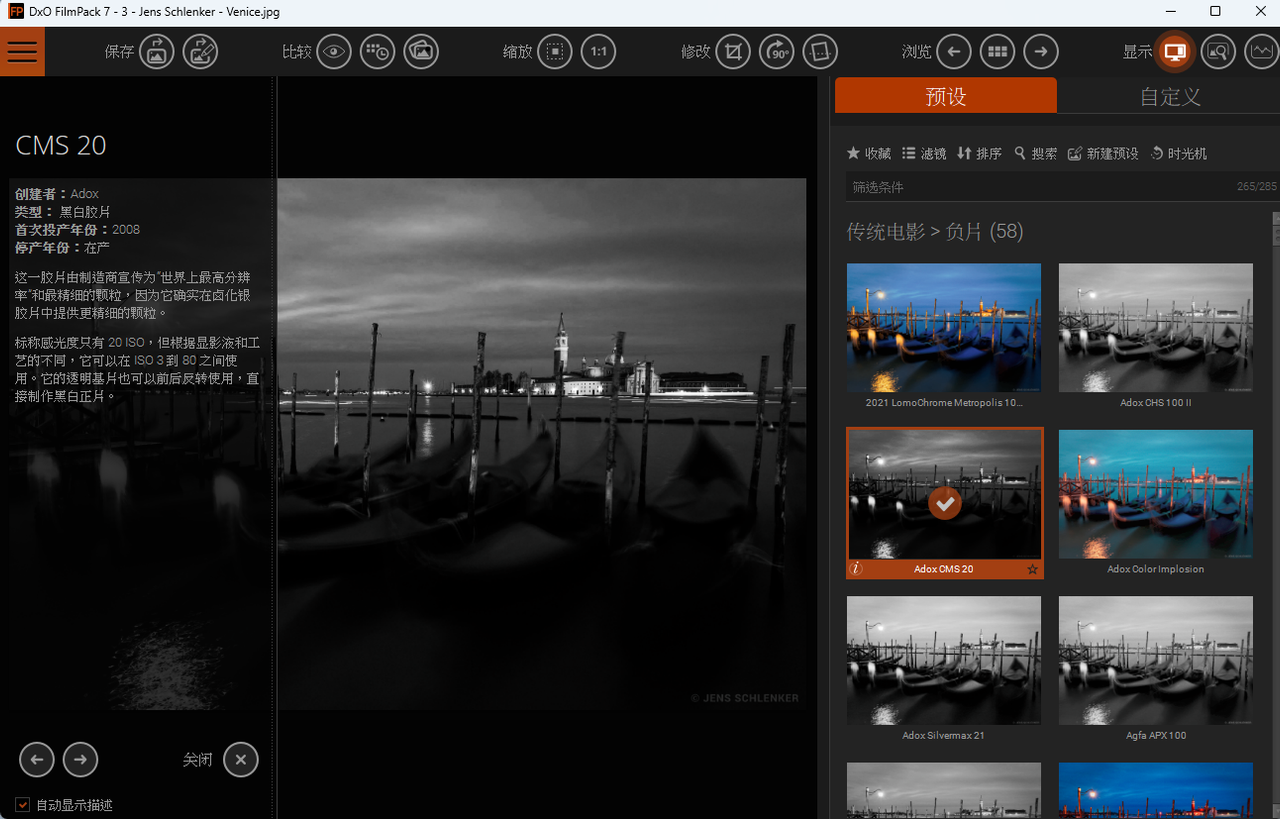Viewport: 1280px width, 819px height.
Task: Set zoom to 1:1
Action: point(598,52)
